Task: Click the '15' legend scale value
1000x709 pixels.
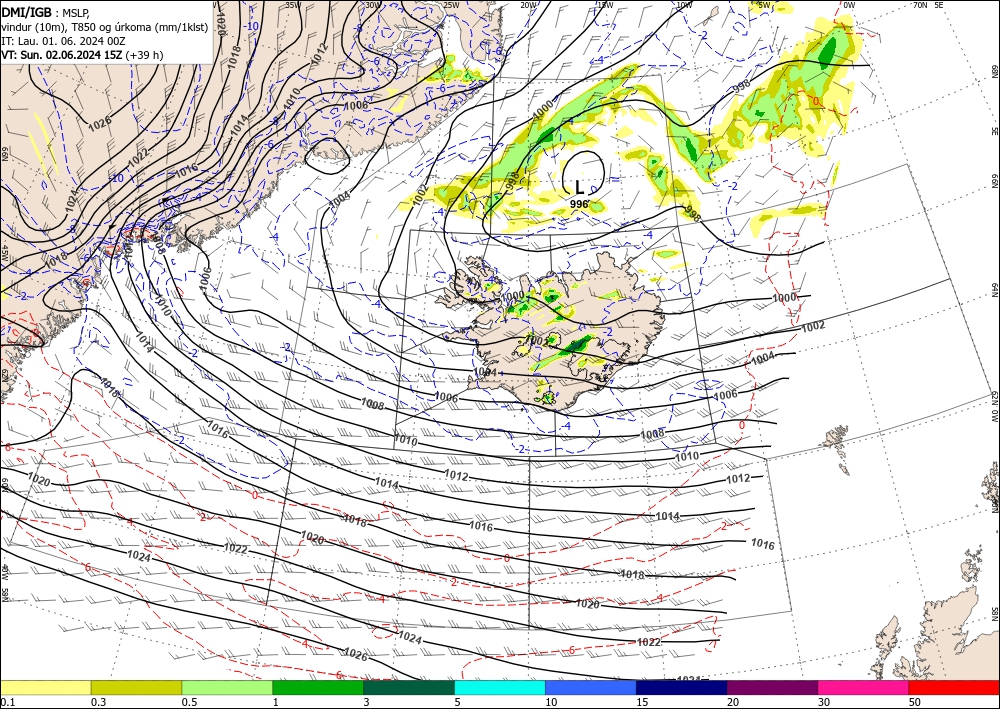Action: point(642,702)
